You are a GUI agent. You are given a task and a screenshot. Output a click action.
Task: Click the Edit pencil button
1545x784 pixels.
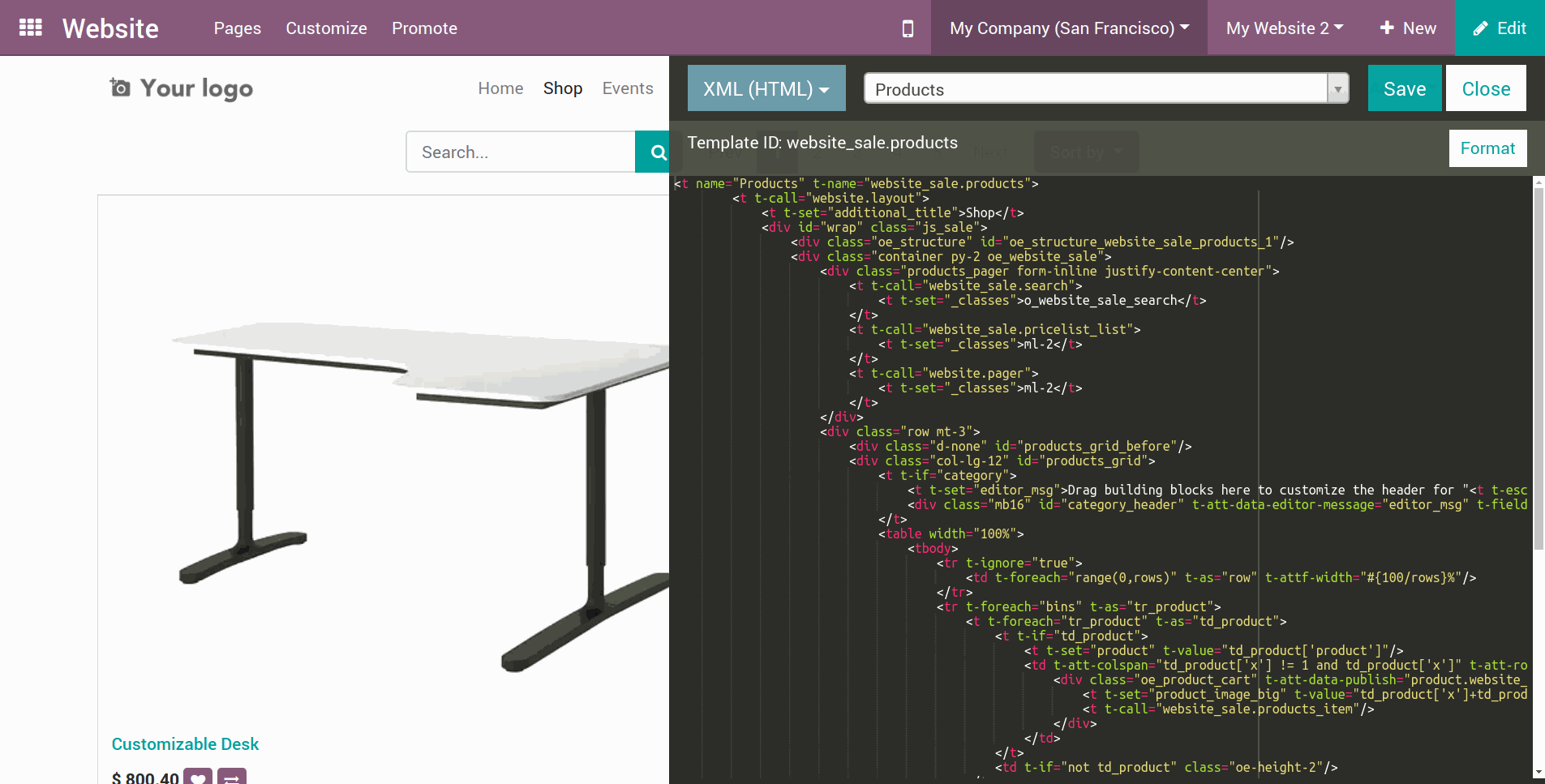(1500, 28)
